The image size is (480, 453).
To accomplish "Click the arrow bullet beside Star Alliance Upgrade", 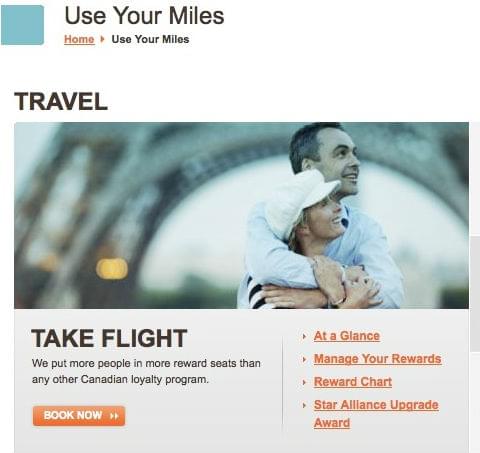I will pos(304,405).
